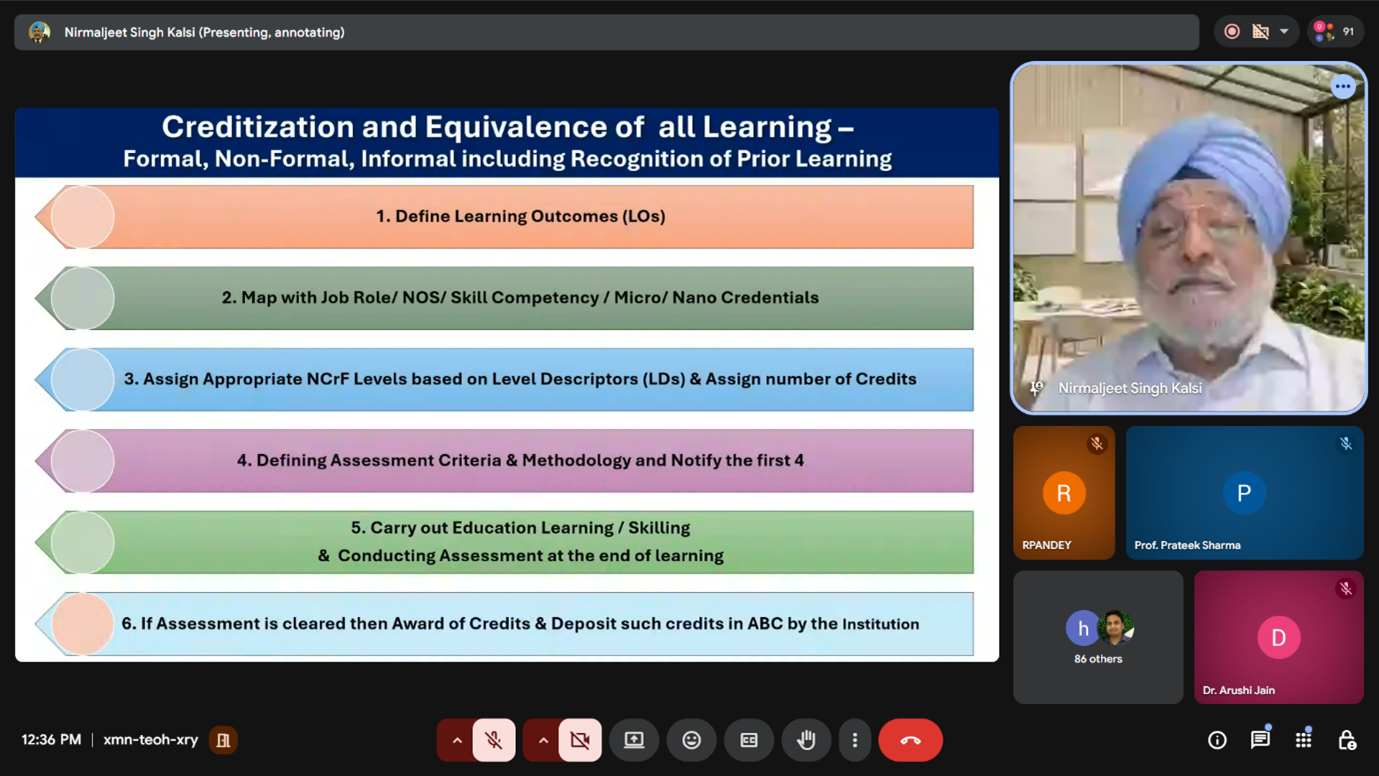Click the muted mic icon on Arushi Jain tile

tap(1346, 589)
